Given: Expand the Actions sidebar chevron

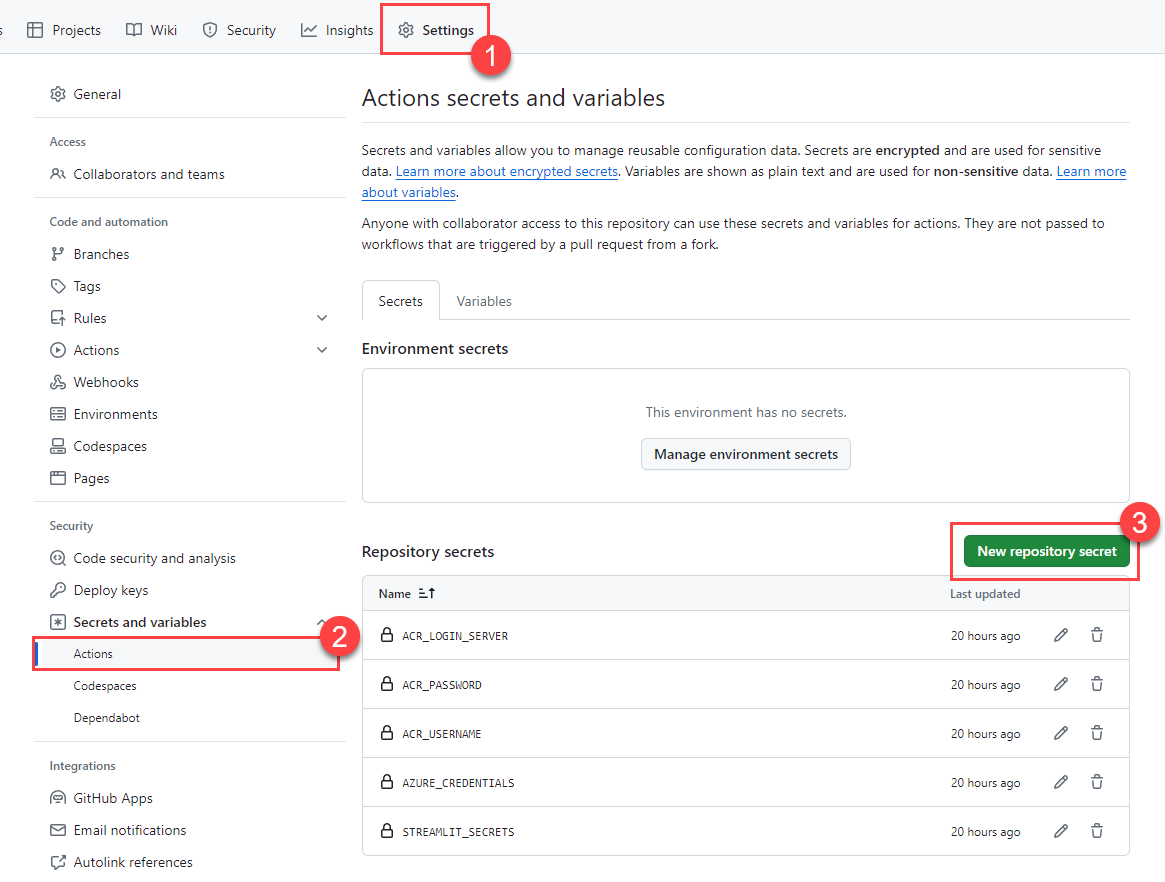Looking at the screenshot, I should pos(322,349).
